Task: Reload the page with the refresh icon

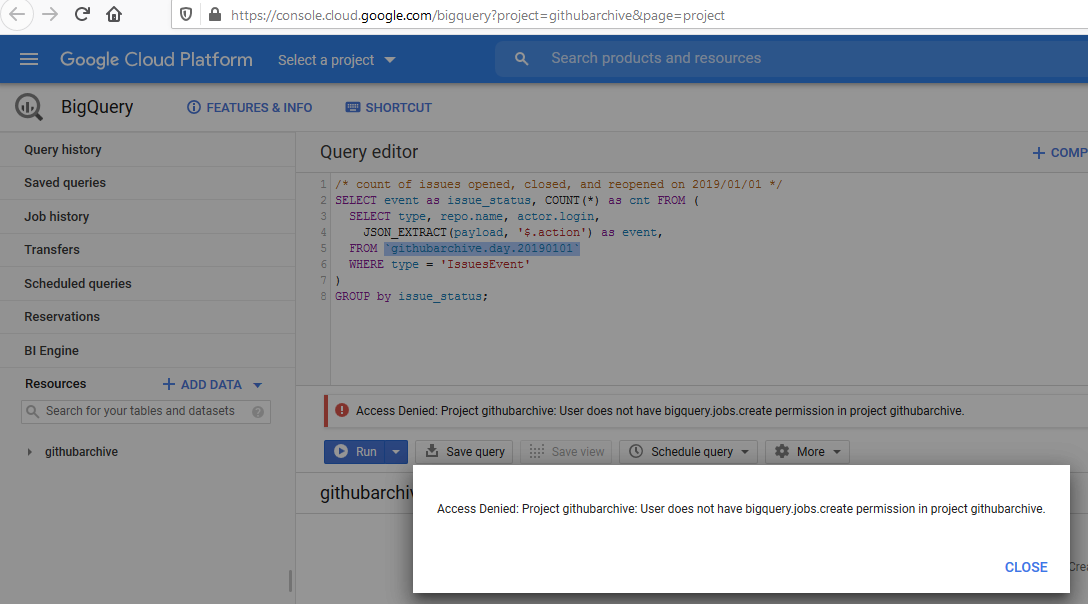Action: click(x=82, y=15)
